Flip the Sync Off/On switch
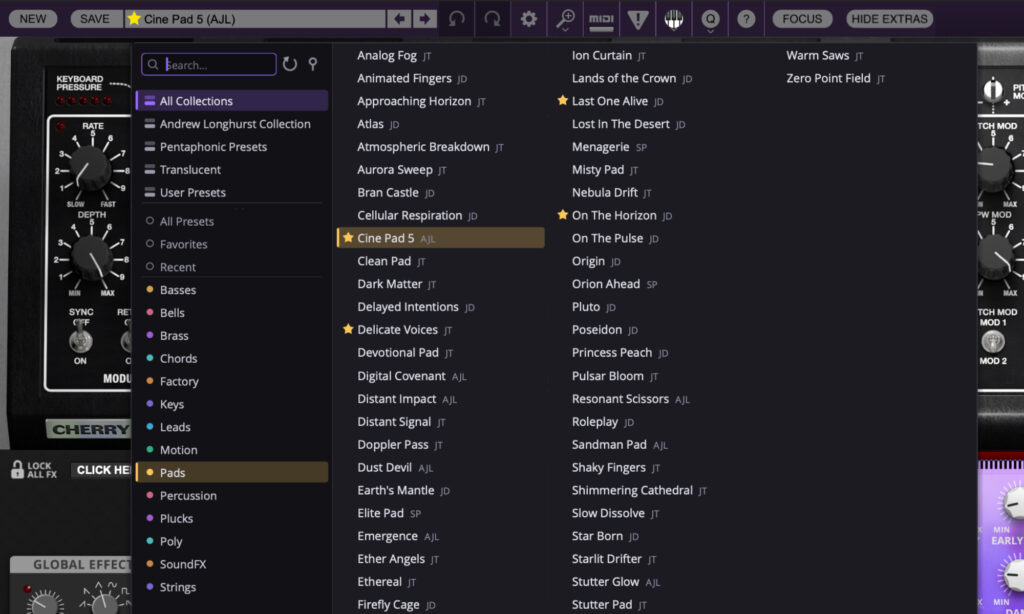 pyautogui.click(x=80, y=338)
